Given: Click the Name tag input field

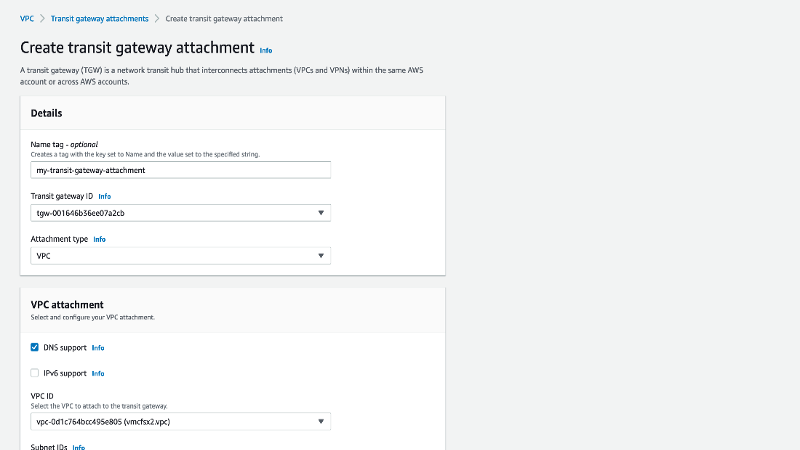Looking at the screenshot, I should pyautogui.click(x=180, y=170).
